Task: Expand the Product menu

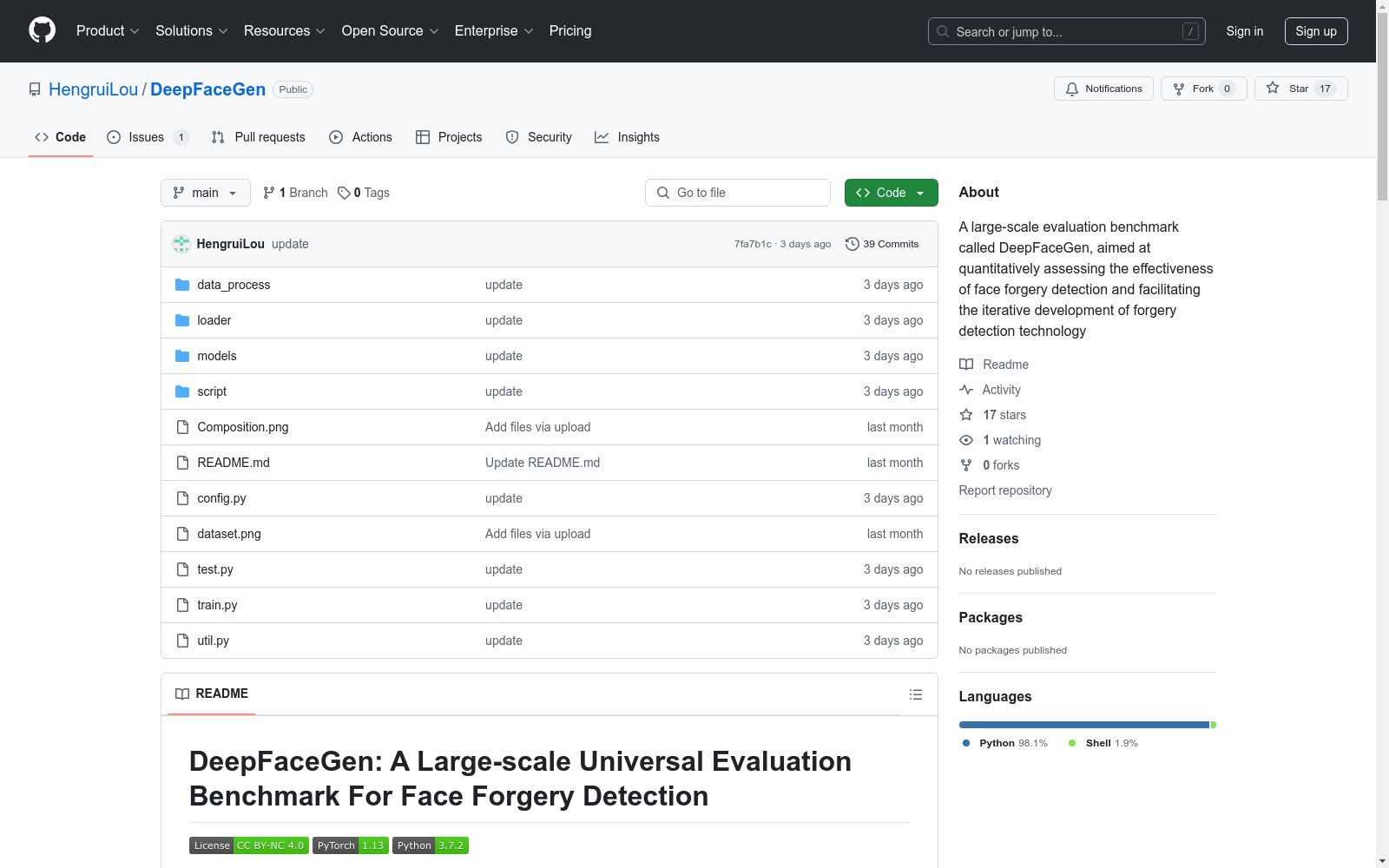Action: coord(108,30)
